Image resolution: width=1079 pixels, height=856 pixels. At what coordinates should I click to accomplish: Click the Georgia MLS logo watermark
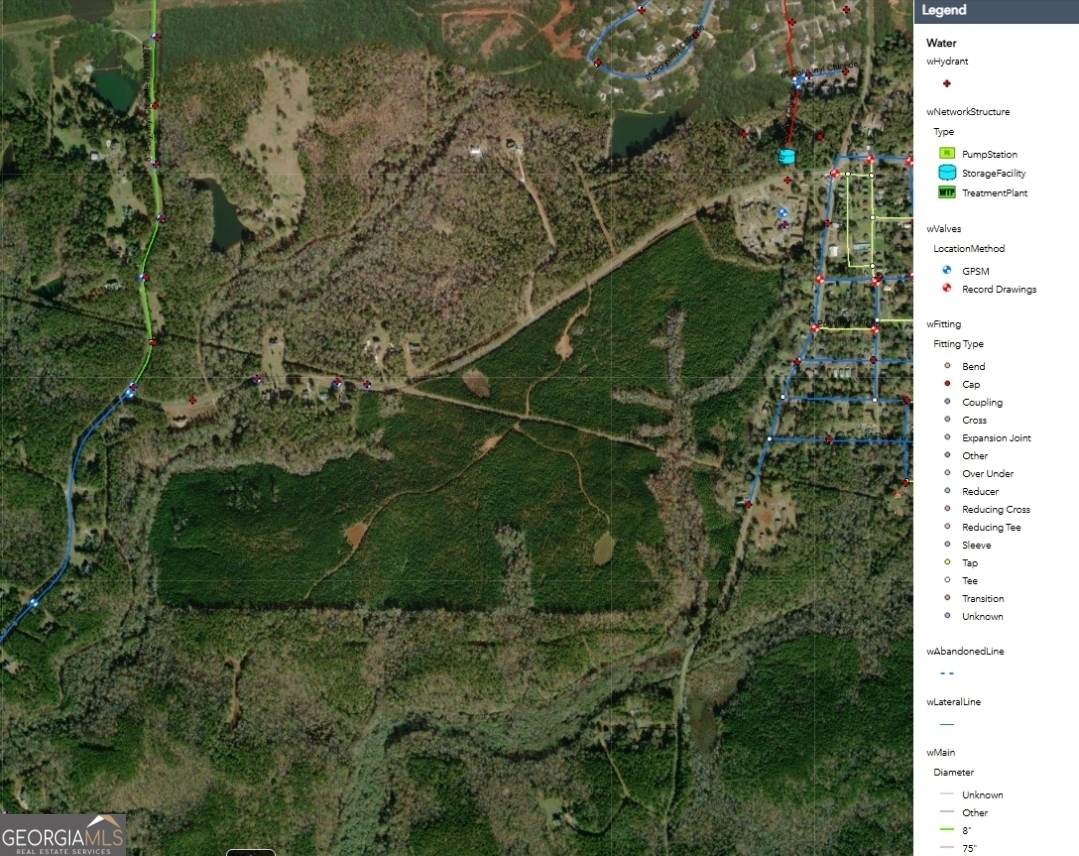[63, 835]
